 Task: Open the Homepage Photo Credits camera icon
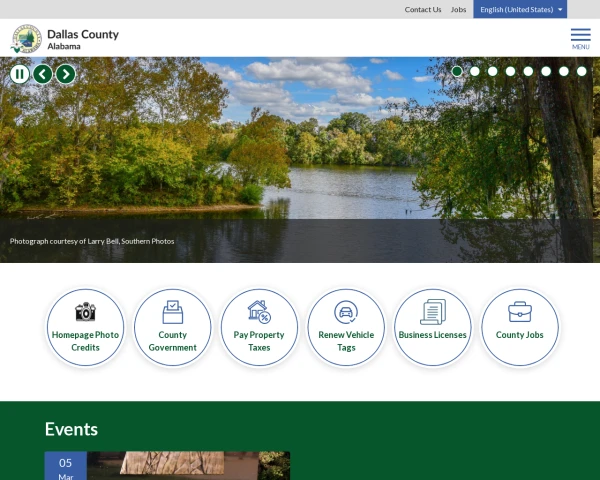coord(85,311)
